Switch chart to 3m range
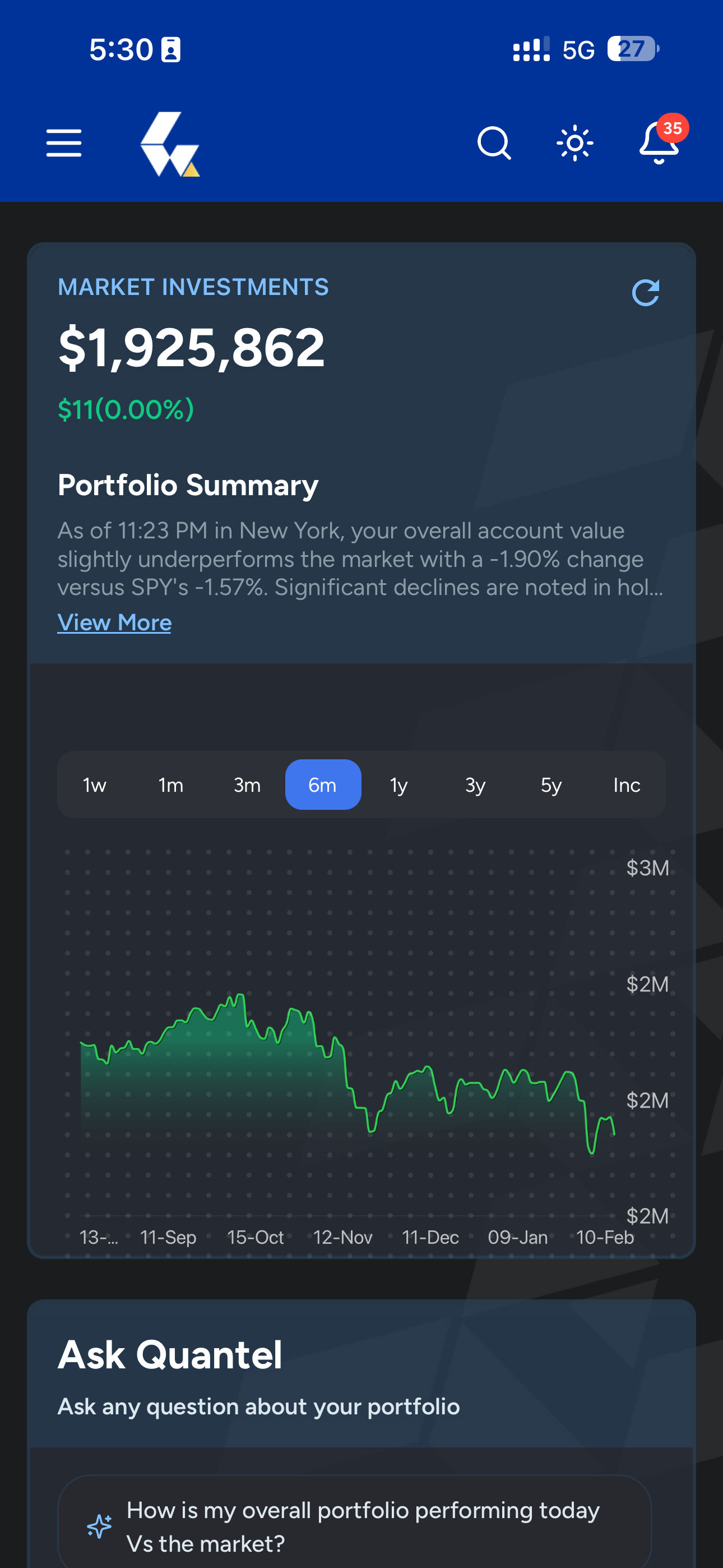The image size is (723, 1568). (247, 785)
